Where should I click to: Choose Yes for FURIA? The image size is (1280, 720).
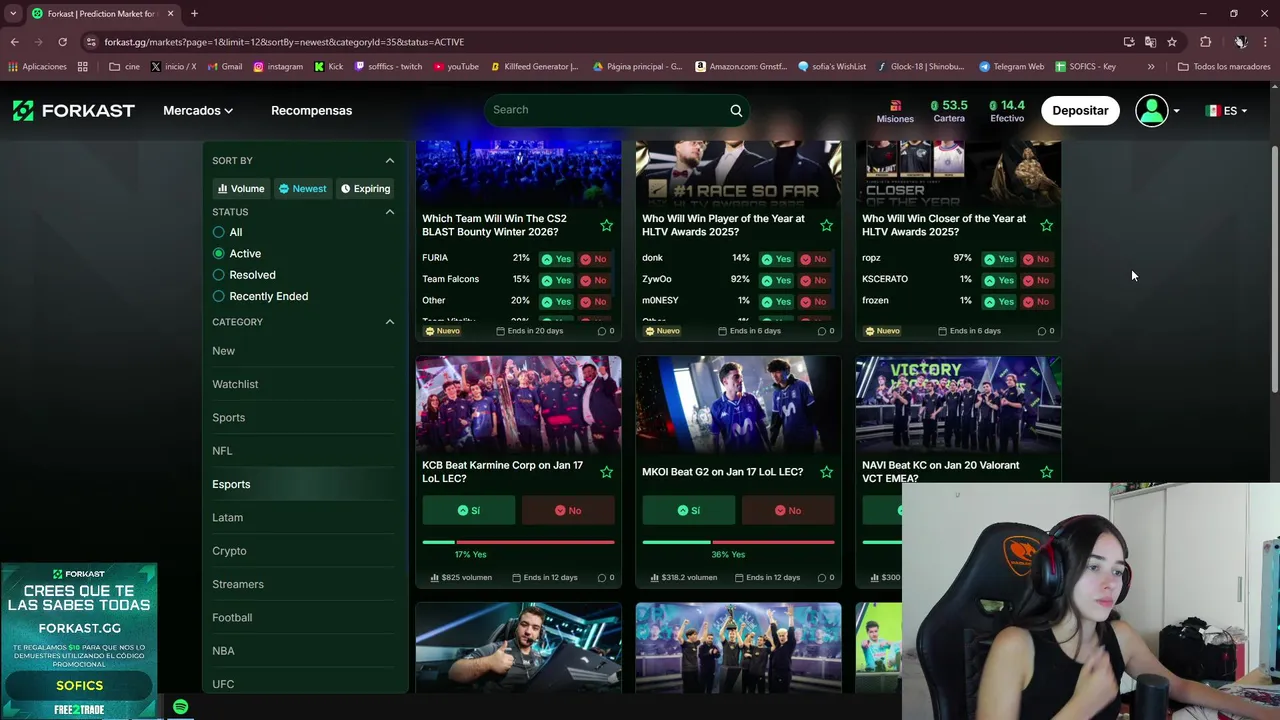(x=556, y=259)
